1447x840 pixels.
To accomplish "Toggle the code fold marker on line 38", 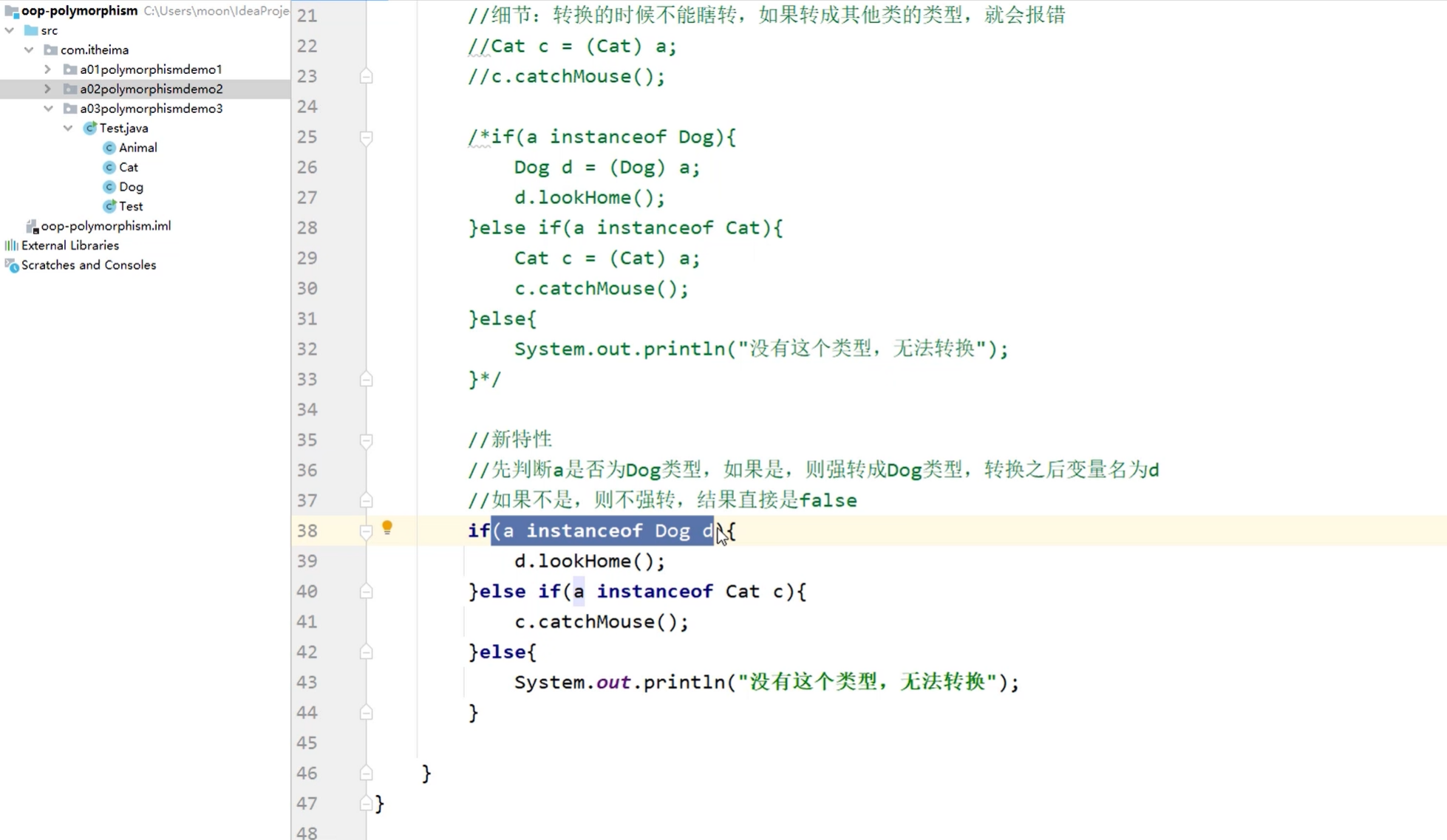I will pyautogui.click(x=366, y=531).
